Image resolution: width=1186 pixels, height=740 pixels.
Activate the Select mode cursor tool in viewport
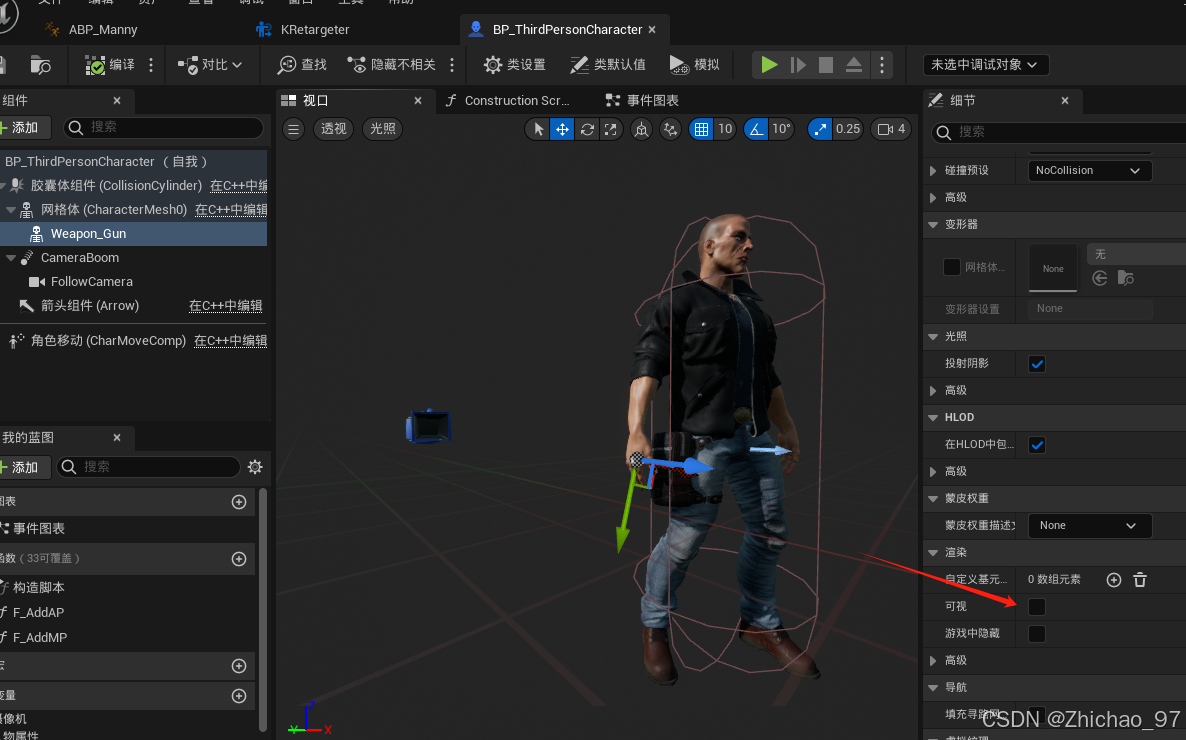click(x=539, y=129)
